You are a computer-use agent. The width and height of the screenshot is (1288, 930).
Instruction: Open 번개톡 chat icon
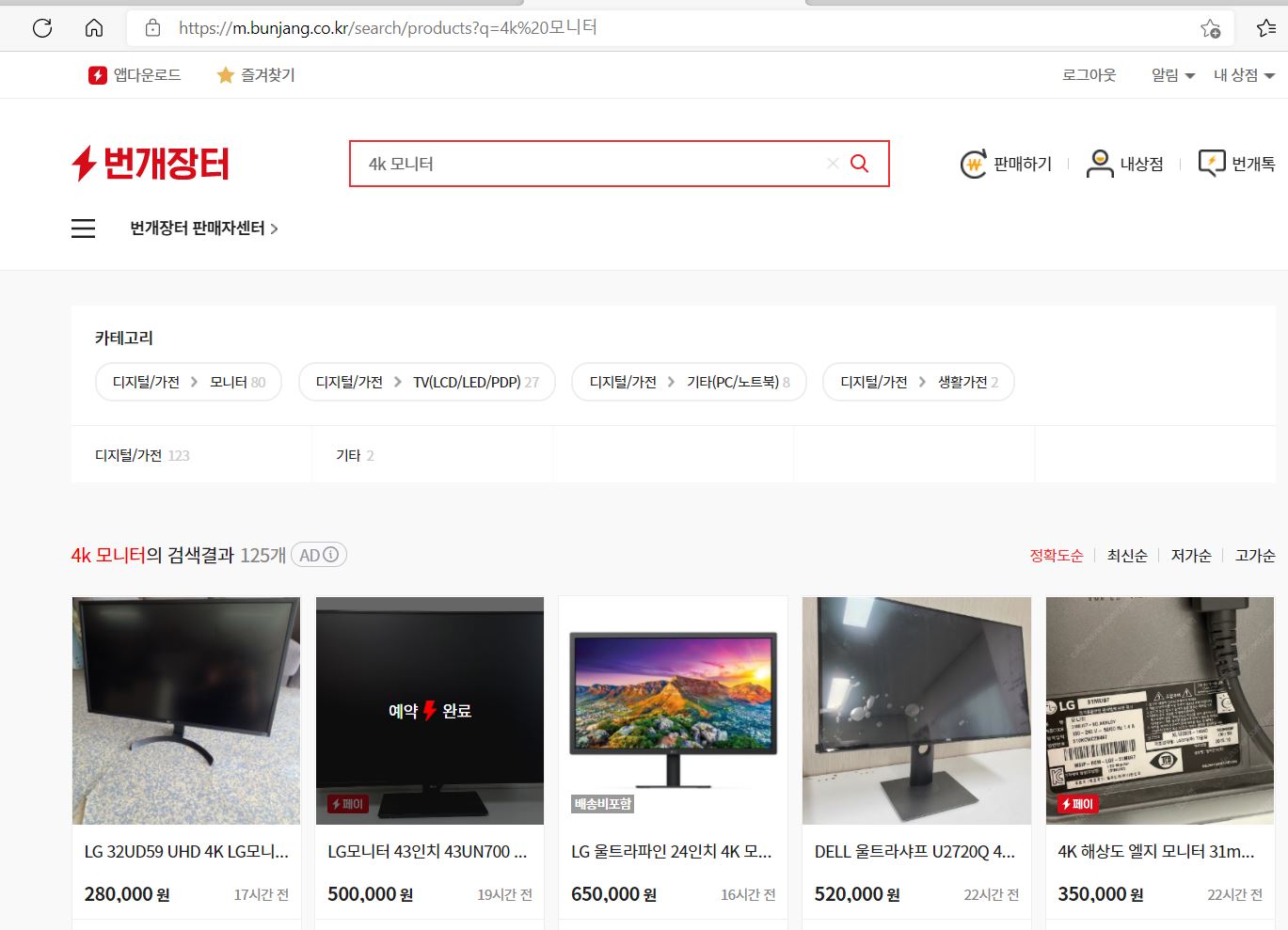pyautogui.click(x=1211, y=164)
